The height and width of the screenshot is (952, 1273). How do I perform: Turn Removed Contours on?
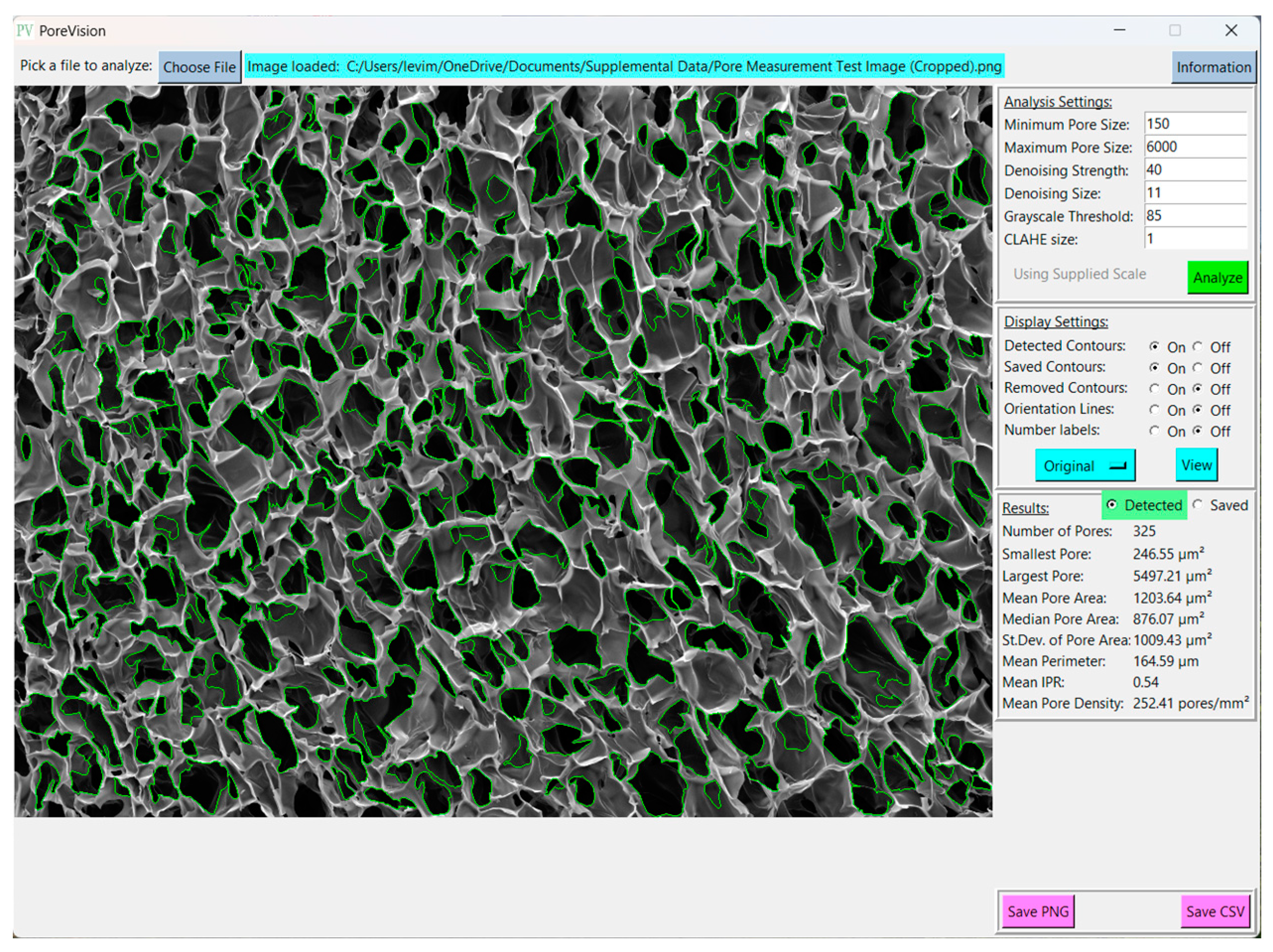[x=1154, y=389]
